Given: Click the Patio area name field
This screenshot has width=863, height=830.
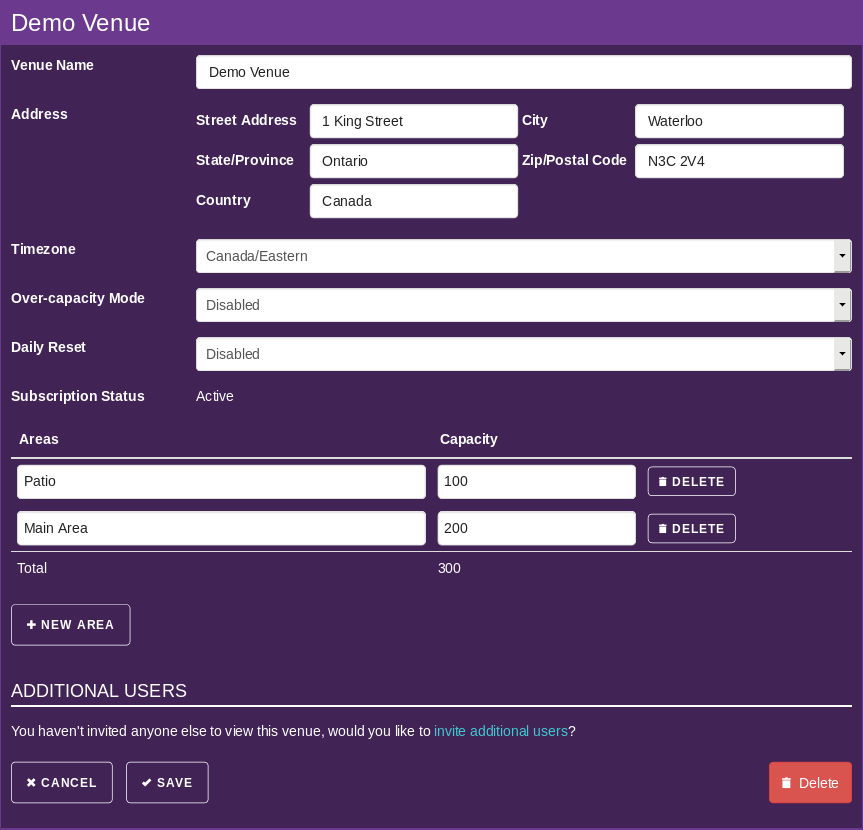Looking at the screenshot, I should click(221, 482).
